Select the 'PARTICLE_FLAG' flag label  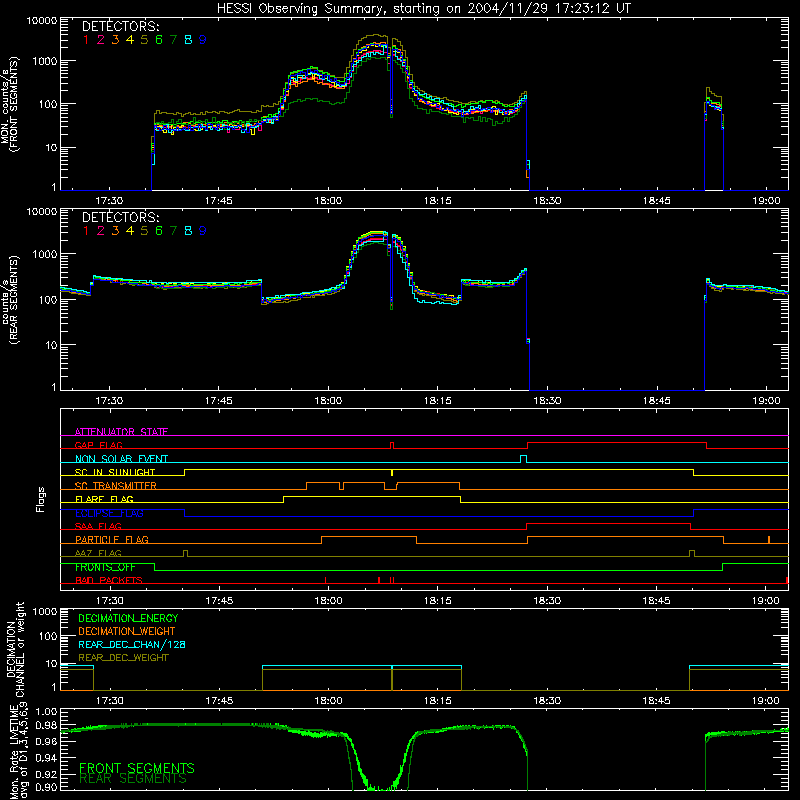click(112, 539)
